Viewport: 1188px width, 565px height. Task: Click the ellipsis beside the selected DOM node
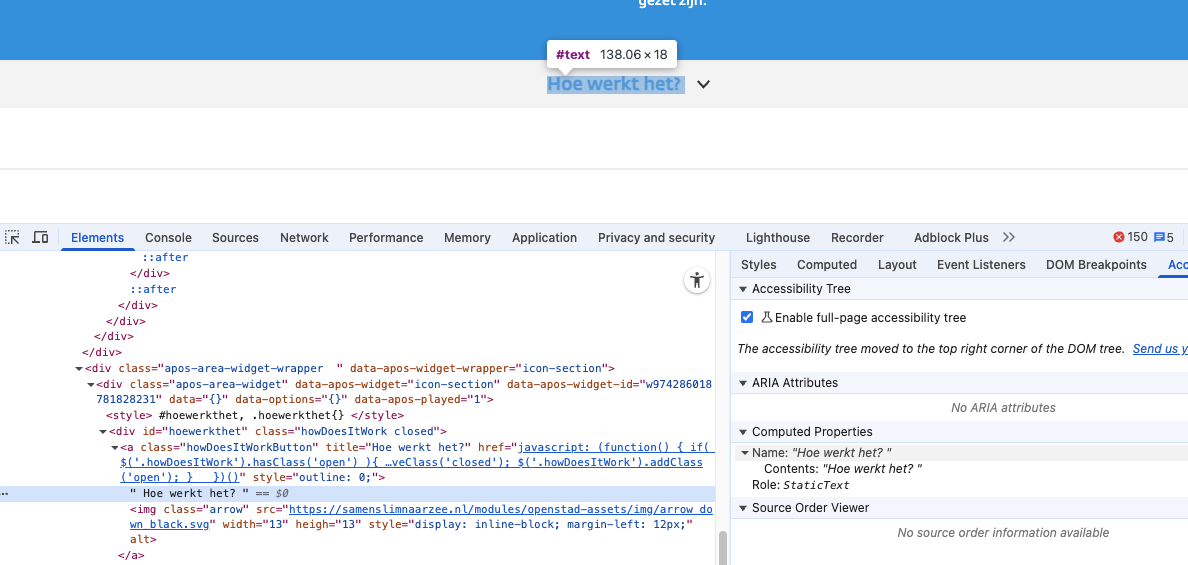pyautogui.click(x=5, y=494)
